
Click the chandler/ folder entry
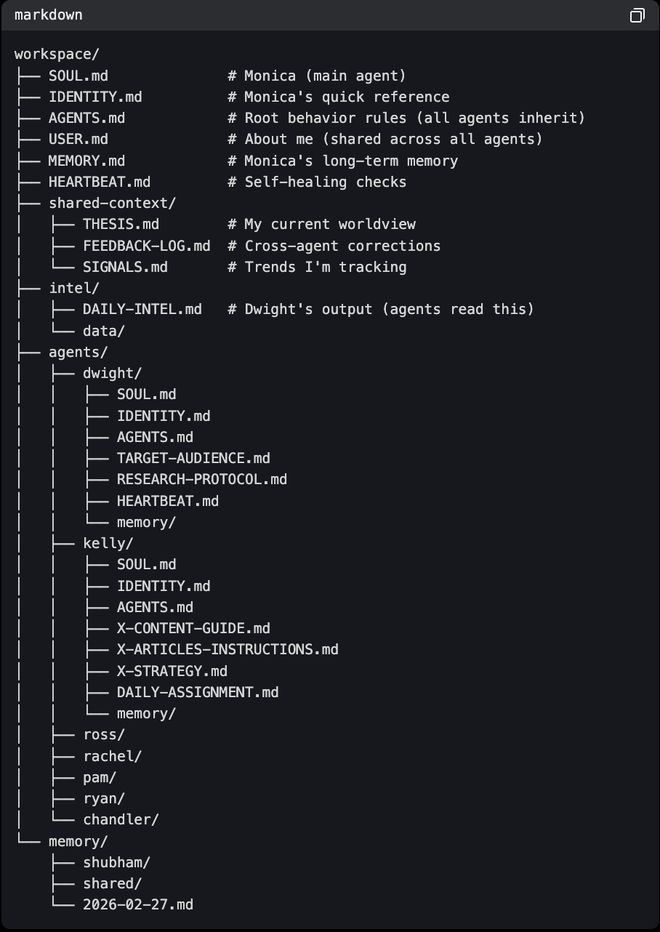pyautogui.click(x=120, y=819)
